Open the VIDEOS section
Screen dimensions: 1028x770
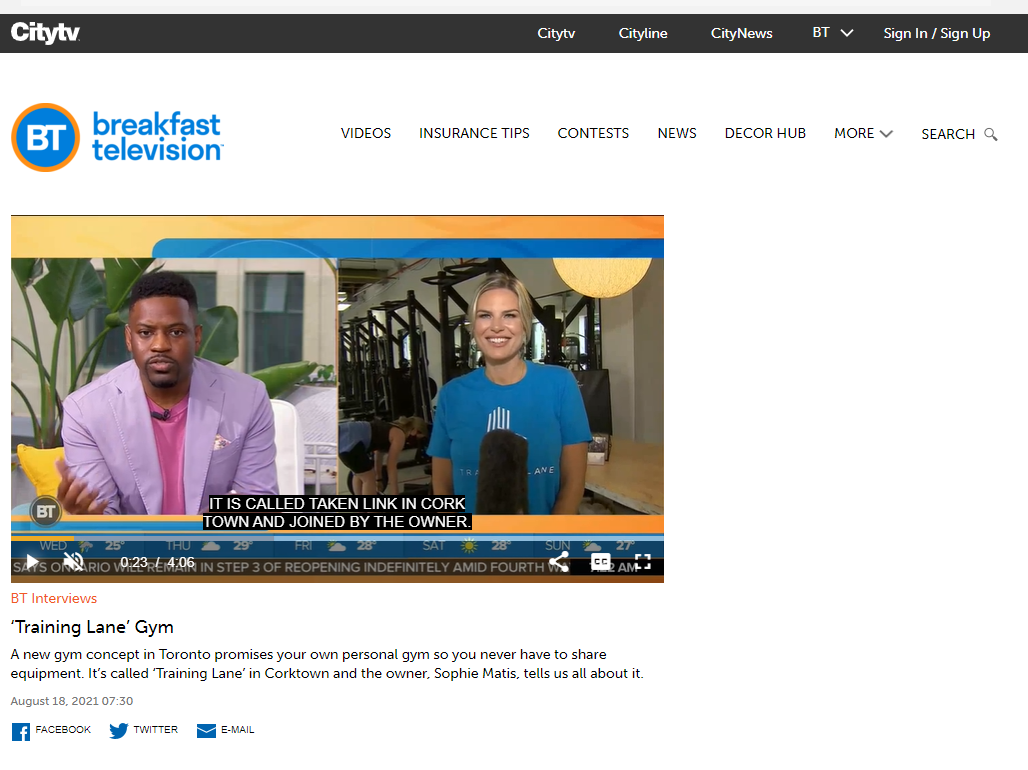[x=365, y=133]
